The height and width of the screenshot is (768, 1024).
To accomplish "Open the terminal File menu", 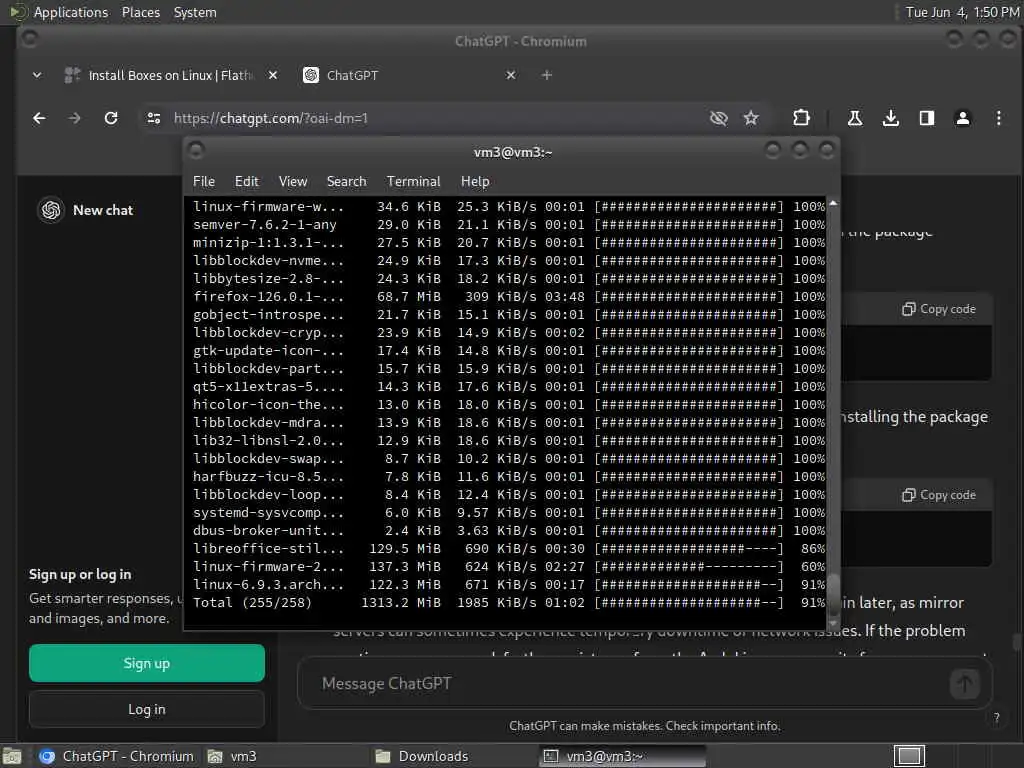I will tap(204, 182).
